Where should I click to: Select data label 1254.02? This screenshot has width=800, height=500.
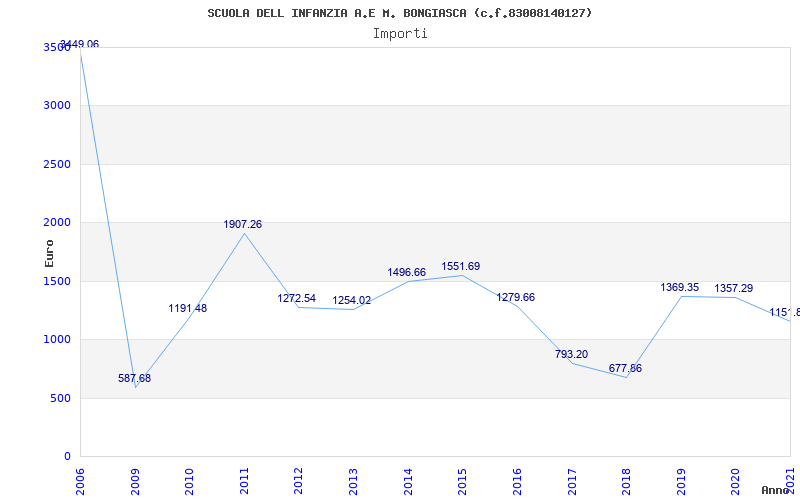(x=352, y=301)
